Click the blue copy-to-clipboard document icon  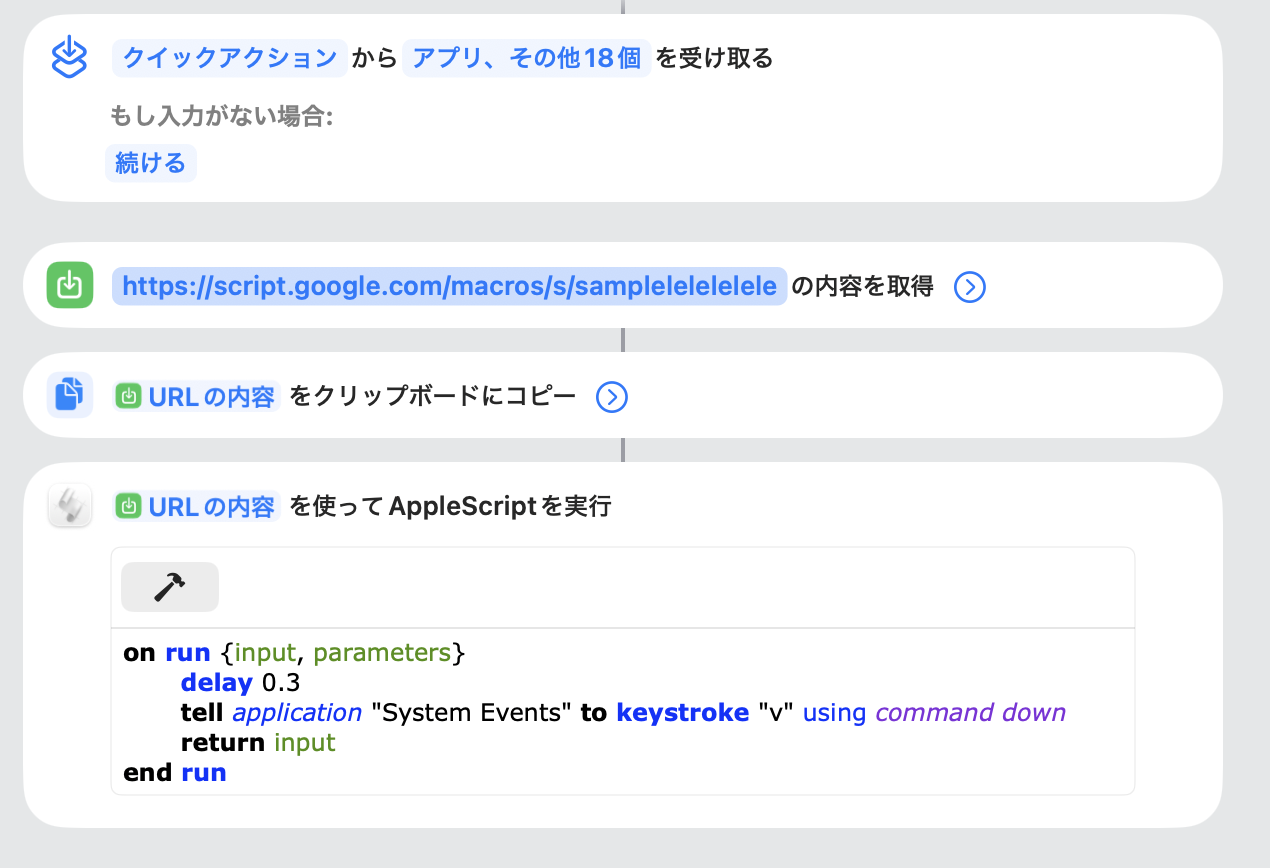70,395
